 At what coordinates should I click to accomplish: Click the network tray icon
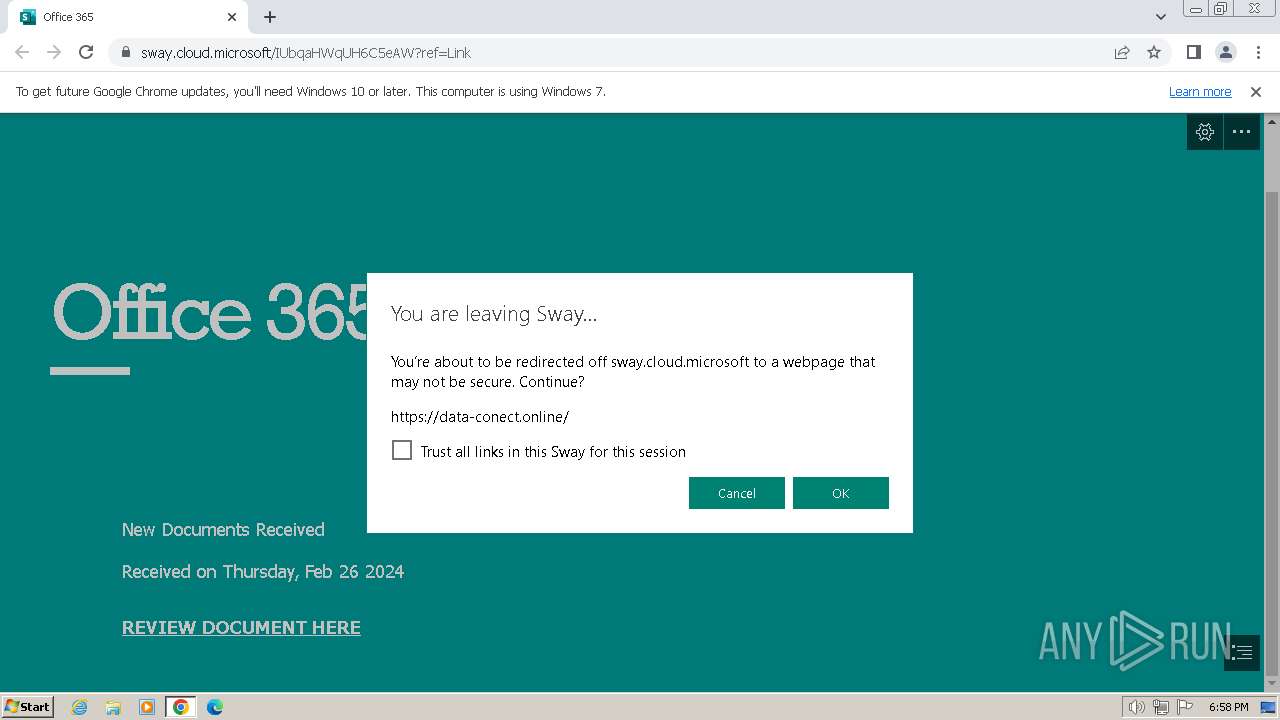point(1160,707)
